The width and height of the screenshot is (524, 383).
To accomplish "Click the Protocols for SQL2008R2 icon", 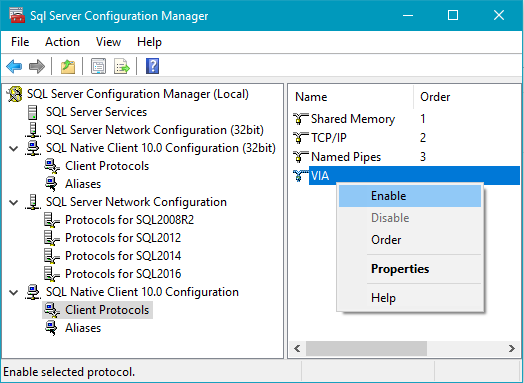I will (52, 220).
